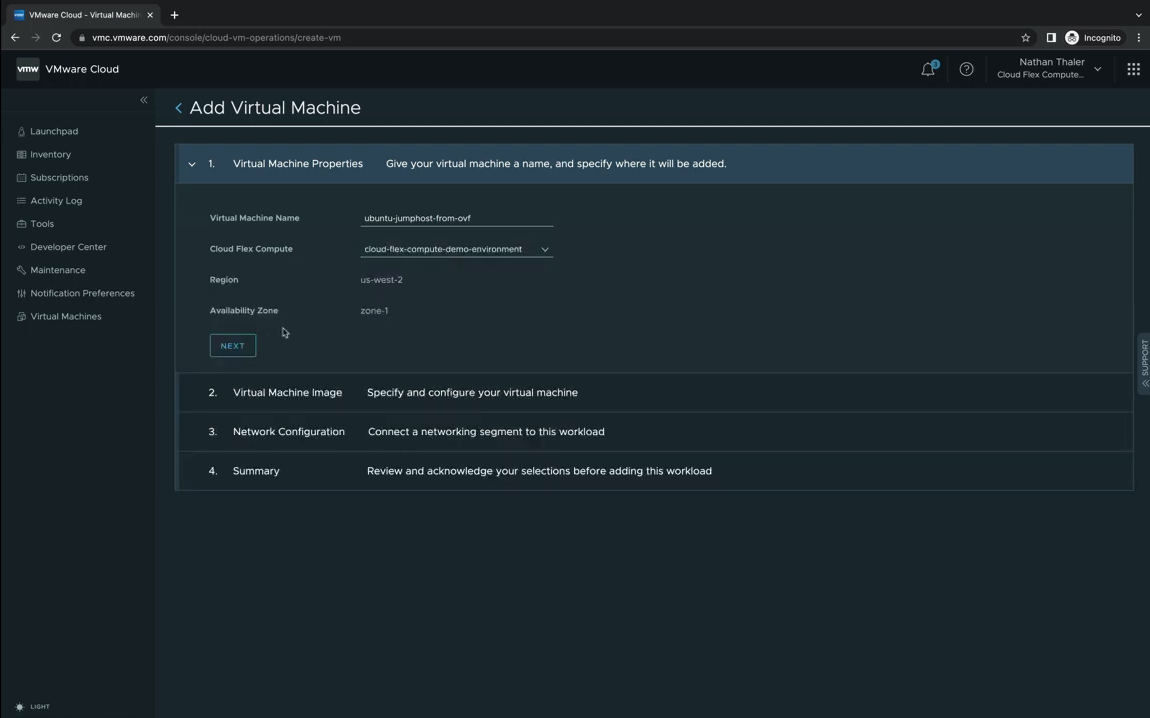Click the VMware Cloud title link
Viewport: 1150px width, 718px height.
(x=82, y=69)
